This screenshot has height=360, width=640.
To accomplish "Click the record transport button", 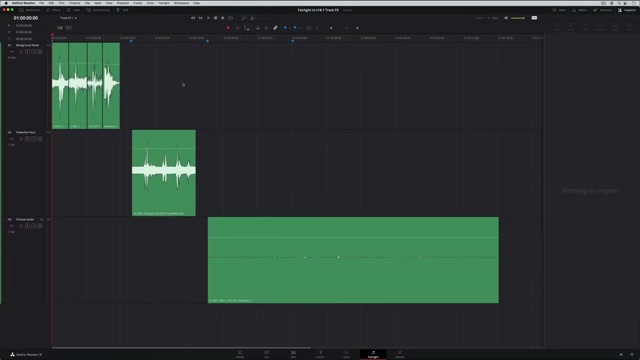I will (x=222, y=18).
